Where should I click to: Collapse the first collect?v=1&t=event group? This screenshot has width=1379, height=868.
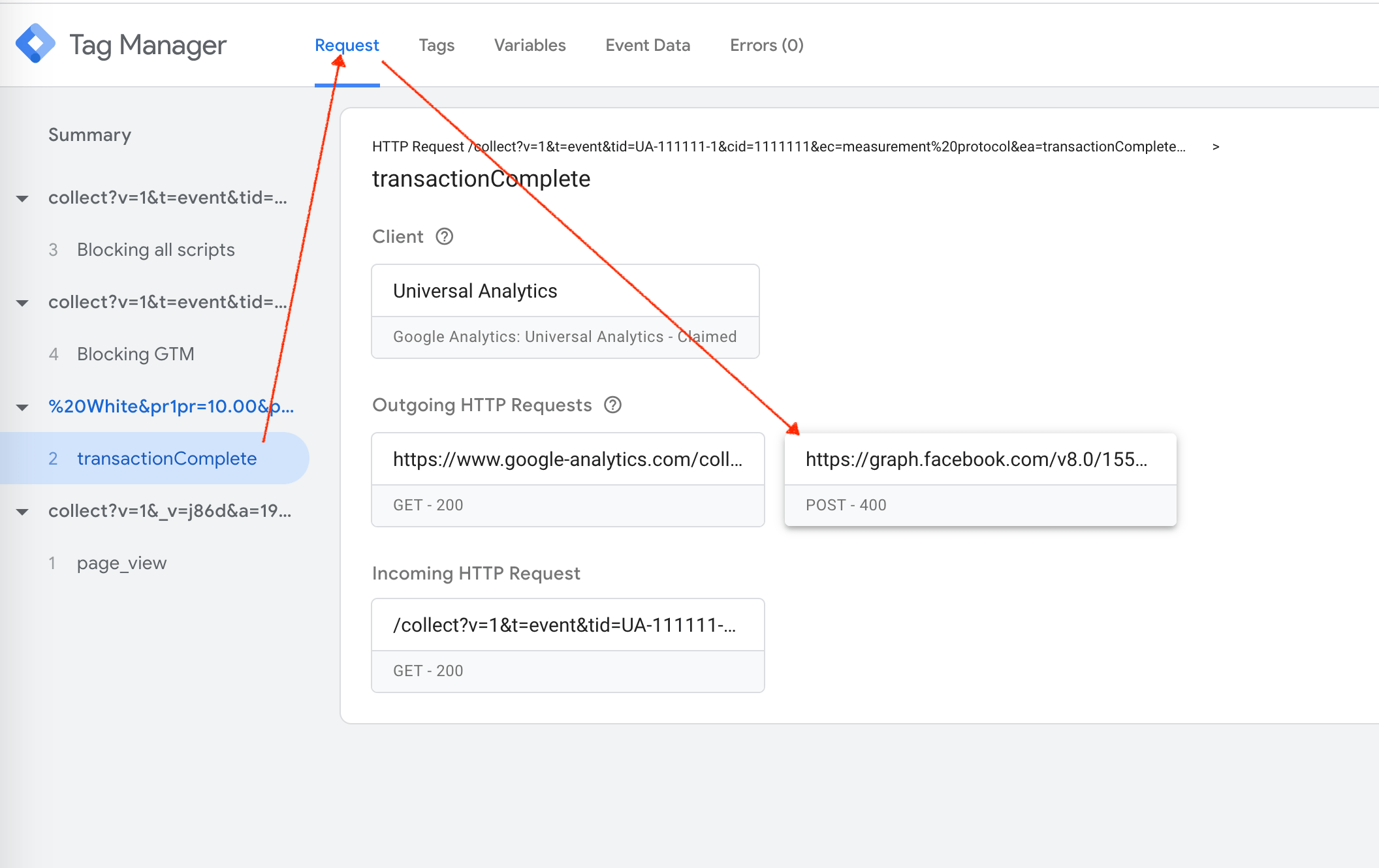click(22, 199)
